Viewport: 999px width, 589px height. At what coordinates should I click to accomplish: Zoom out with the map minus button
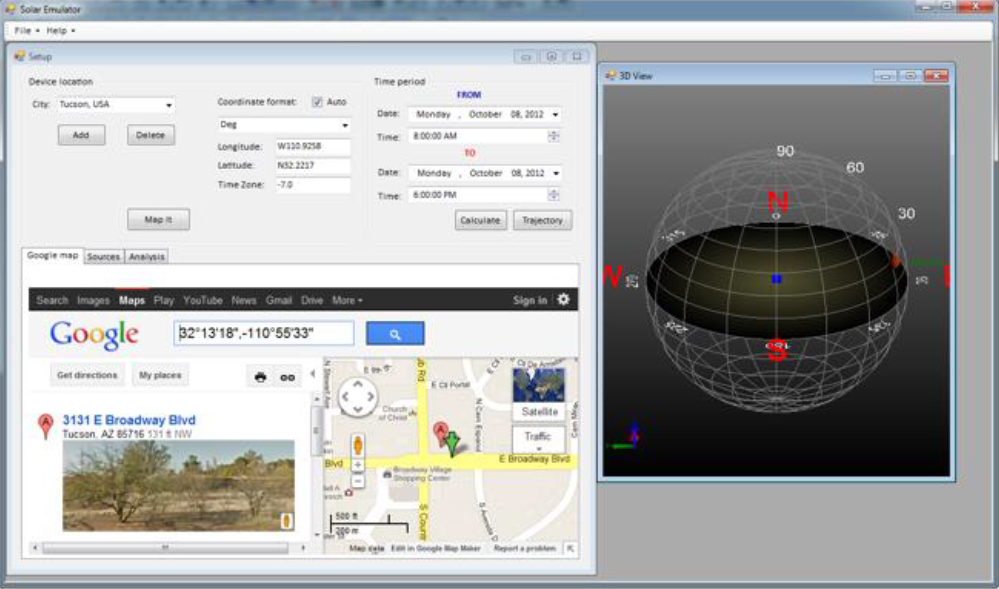[x=358, y=481]
